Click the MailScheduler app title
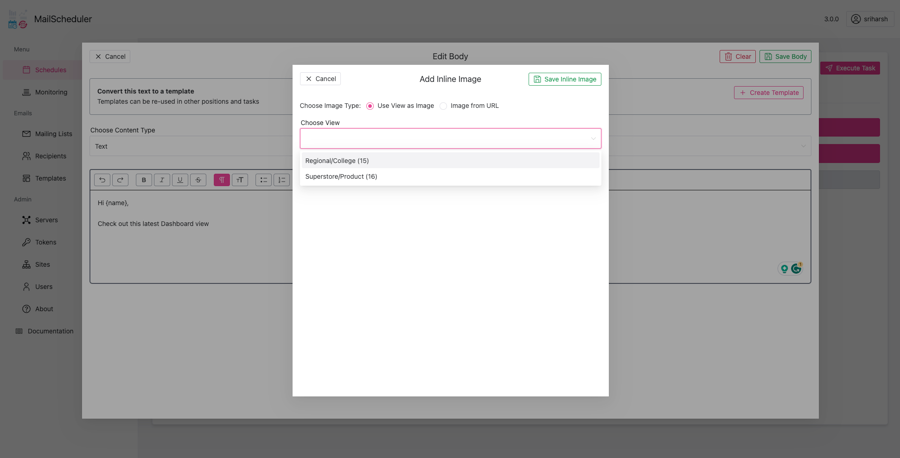Viewport: 900px width, 458px height. pyautogui.click(x=63, y=19)
